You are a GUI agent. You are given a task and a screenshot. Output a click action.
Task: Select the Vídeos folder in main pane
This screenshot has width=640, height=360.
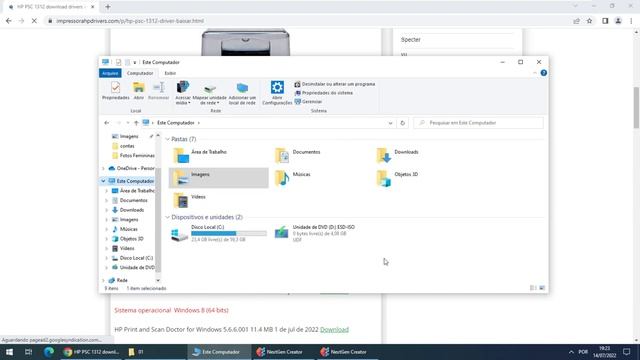(218, 200)
